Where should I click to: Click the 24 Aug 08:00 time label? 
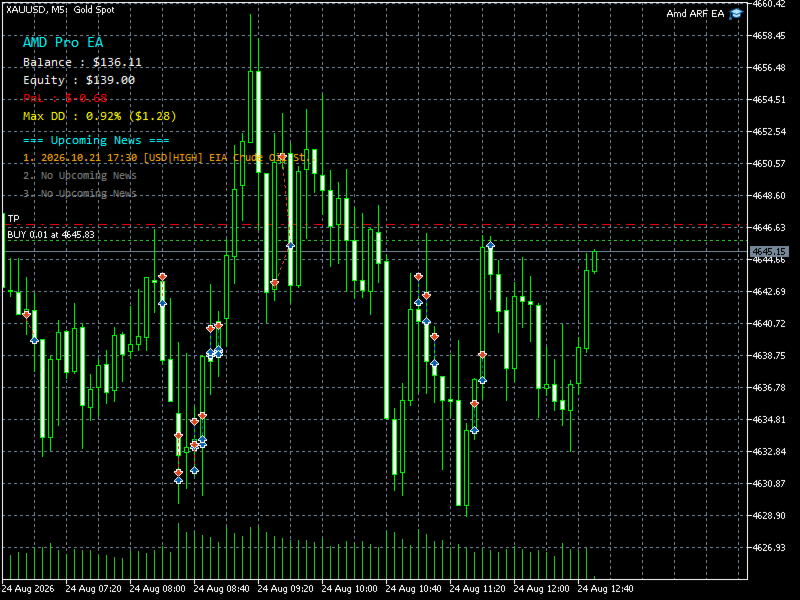coord(157,589)
